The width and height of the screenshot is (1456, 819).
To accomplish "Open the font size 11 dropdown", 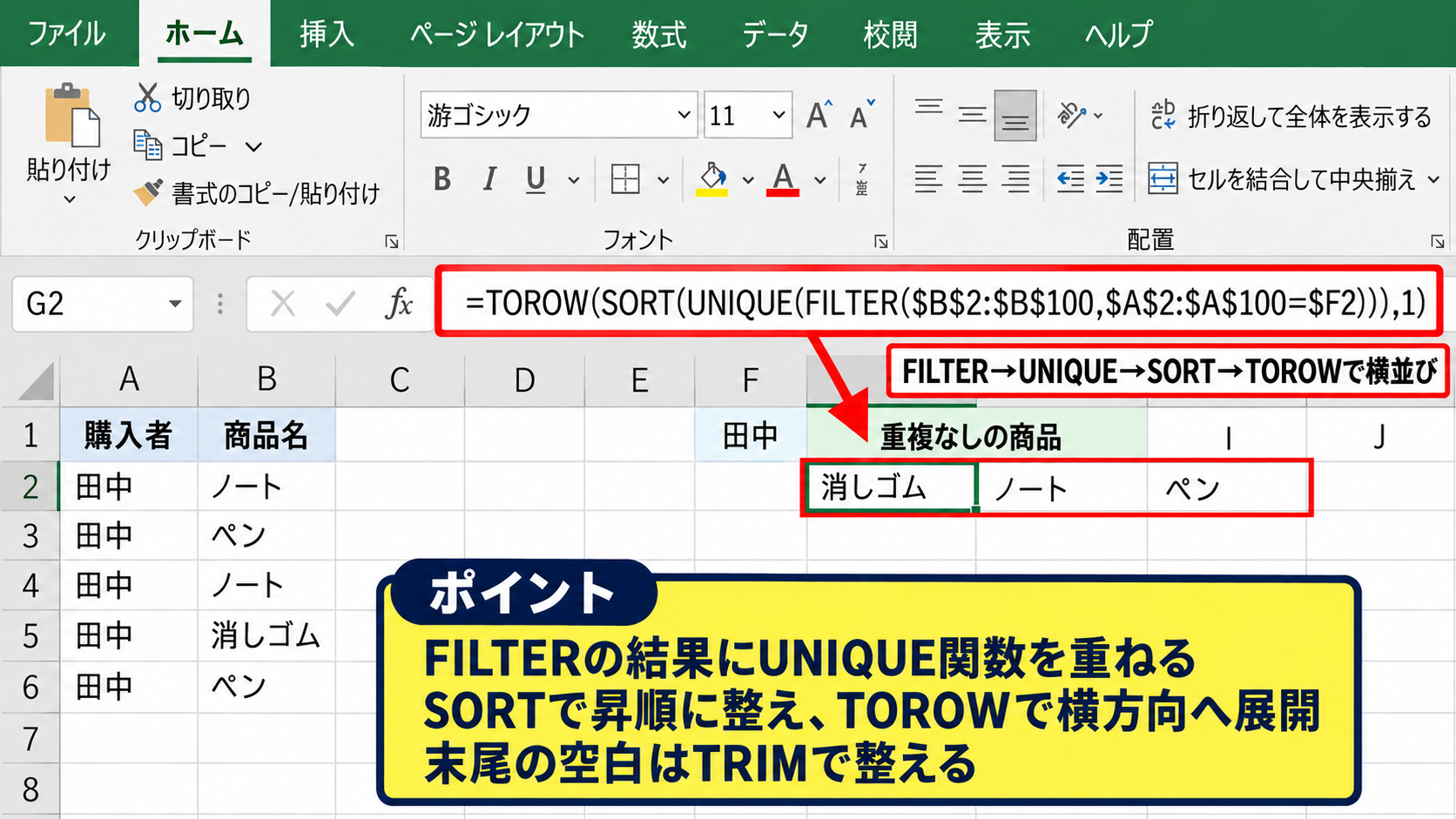I will [779, 115].
